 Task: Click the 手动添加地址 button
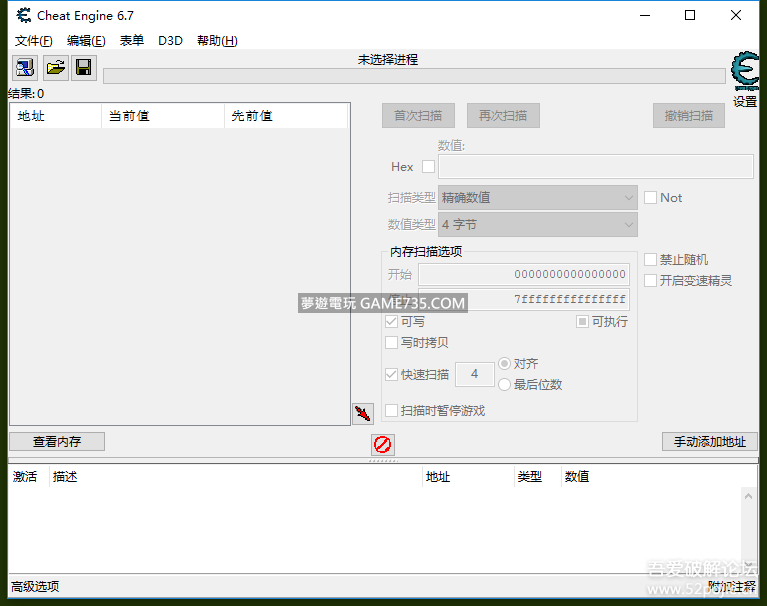coord(710,442)
